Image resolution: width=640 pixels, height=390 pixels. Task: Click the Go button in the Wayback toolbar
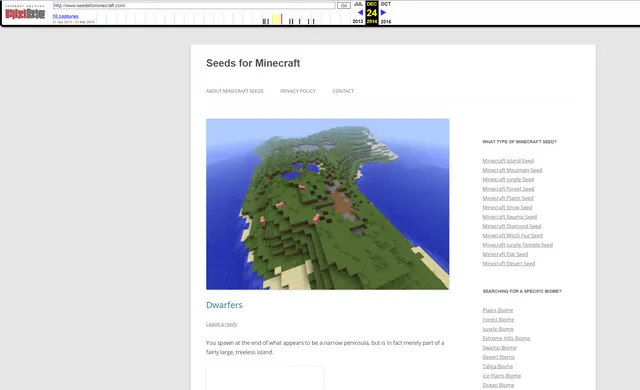click(x=344, y=6)
